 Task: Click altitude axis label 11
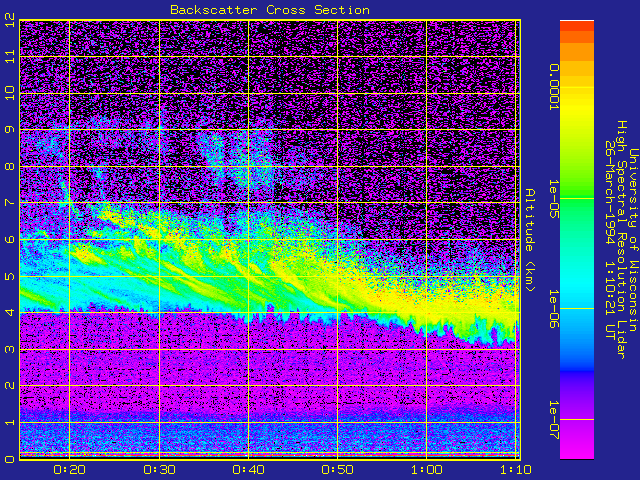(x=10, y=56)
